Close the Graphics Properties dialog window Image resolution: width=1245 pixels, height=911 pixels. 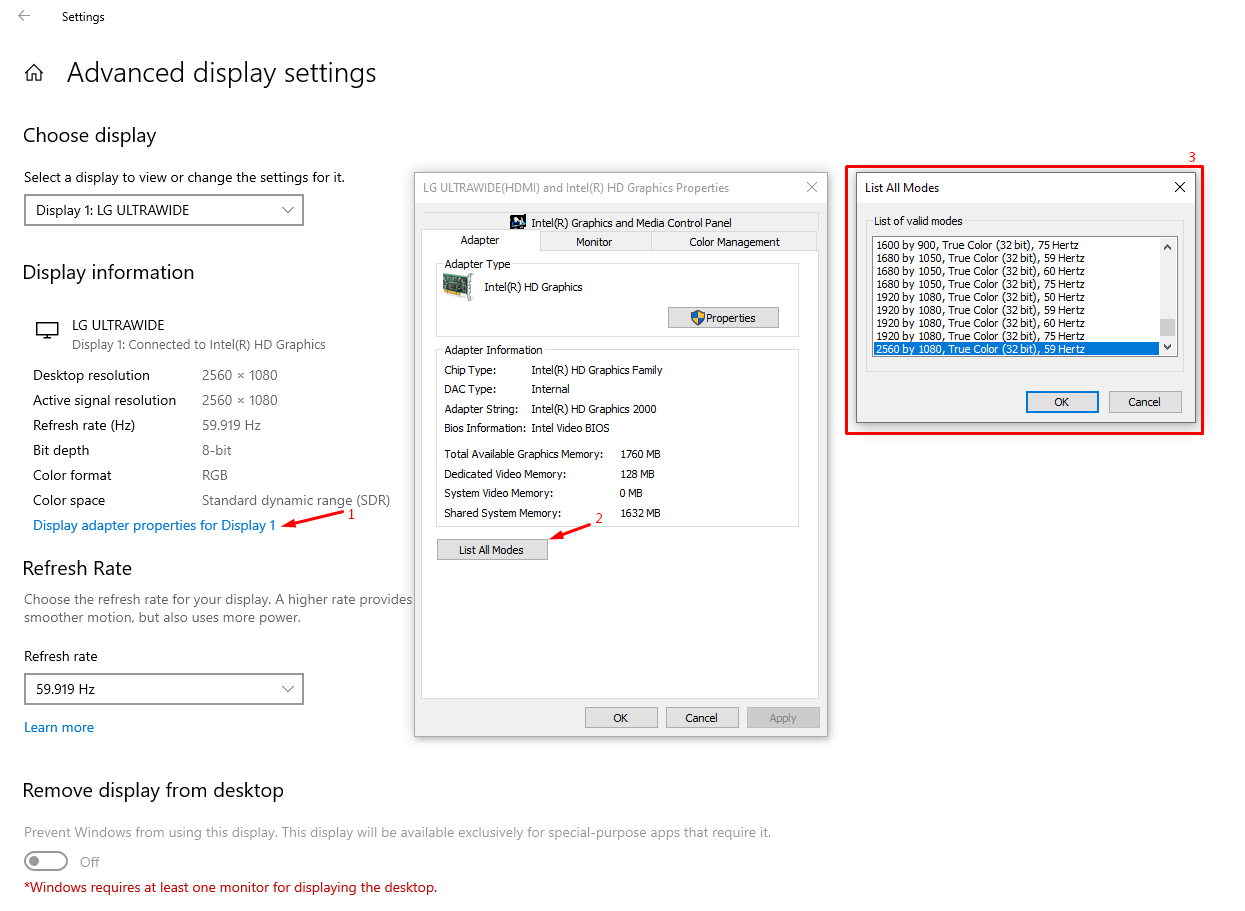pos(812,187)
